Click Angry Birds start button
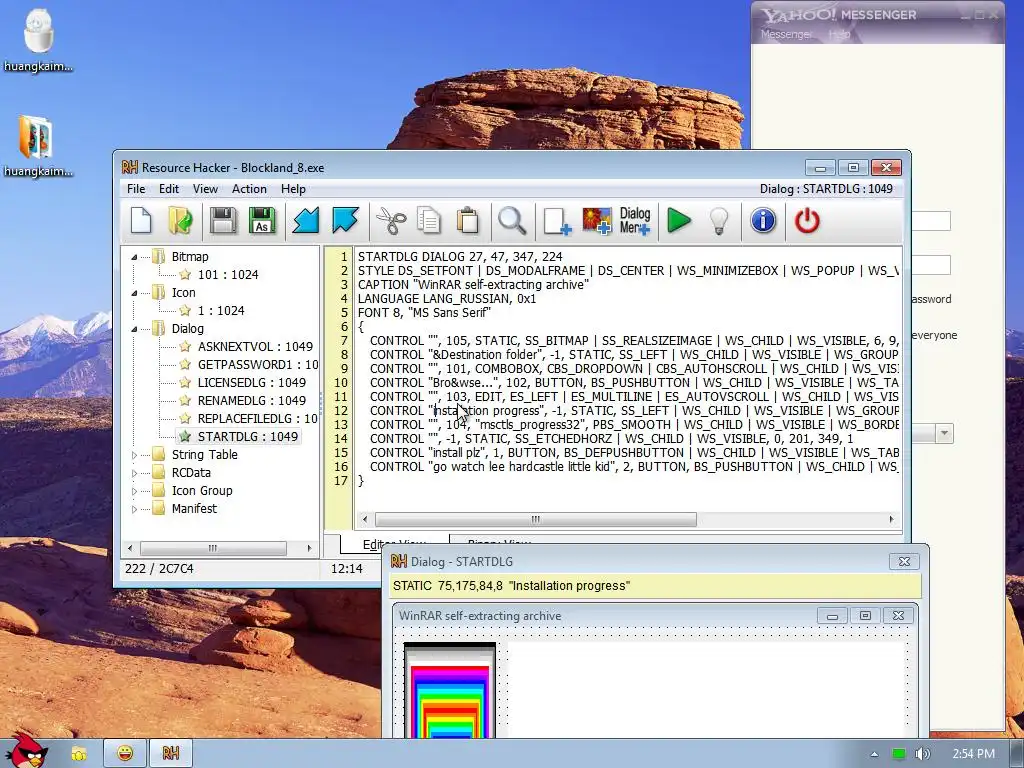Screen dimensions: 1024x768 click(26, 752)
